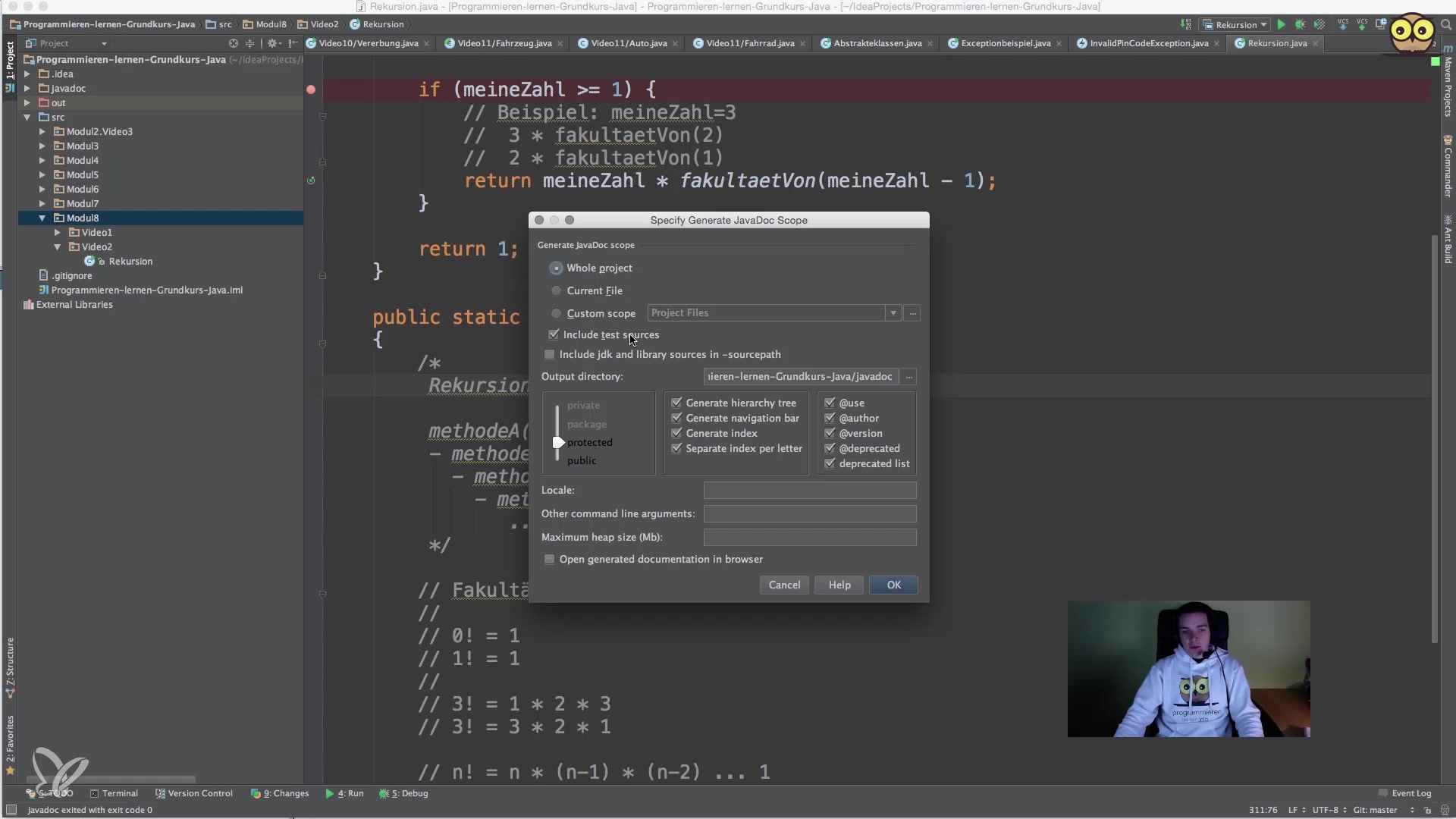This screenshot has width=1456, height=819.
Task: Click the VCS update project icon
Action: 1343,25
